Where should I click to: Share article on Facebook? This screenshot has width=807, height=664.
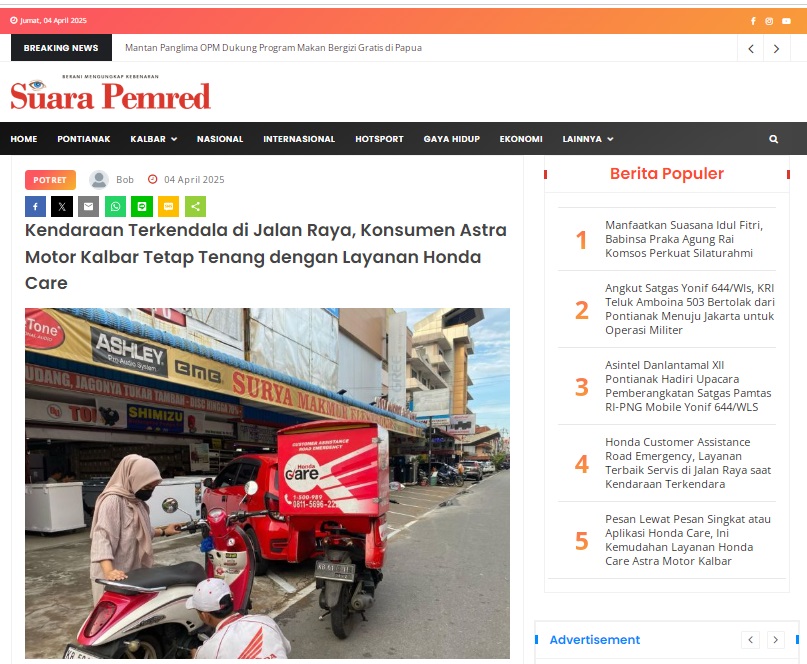coord(36,206)
